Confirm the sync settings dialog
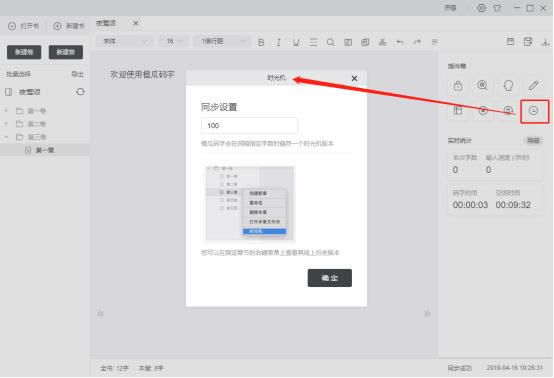554x378 pixels. (x=330, y=278)
